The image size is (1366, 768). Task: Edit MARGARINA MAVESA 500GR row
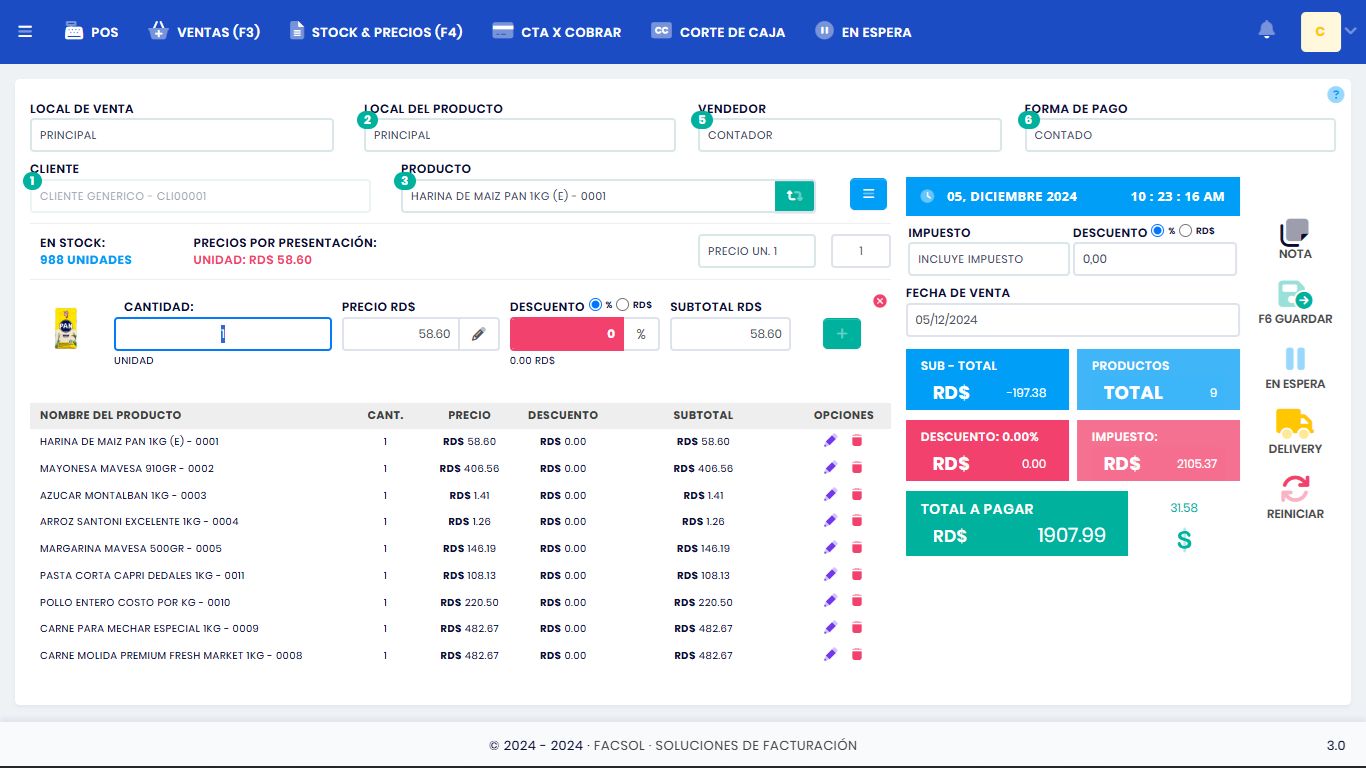[830, 548]
